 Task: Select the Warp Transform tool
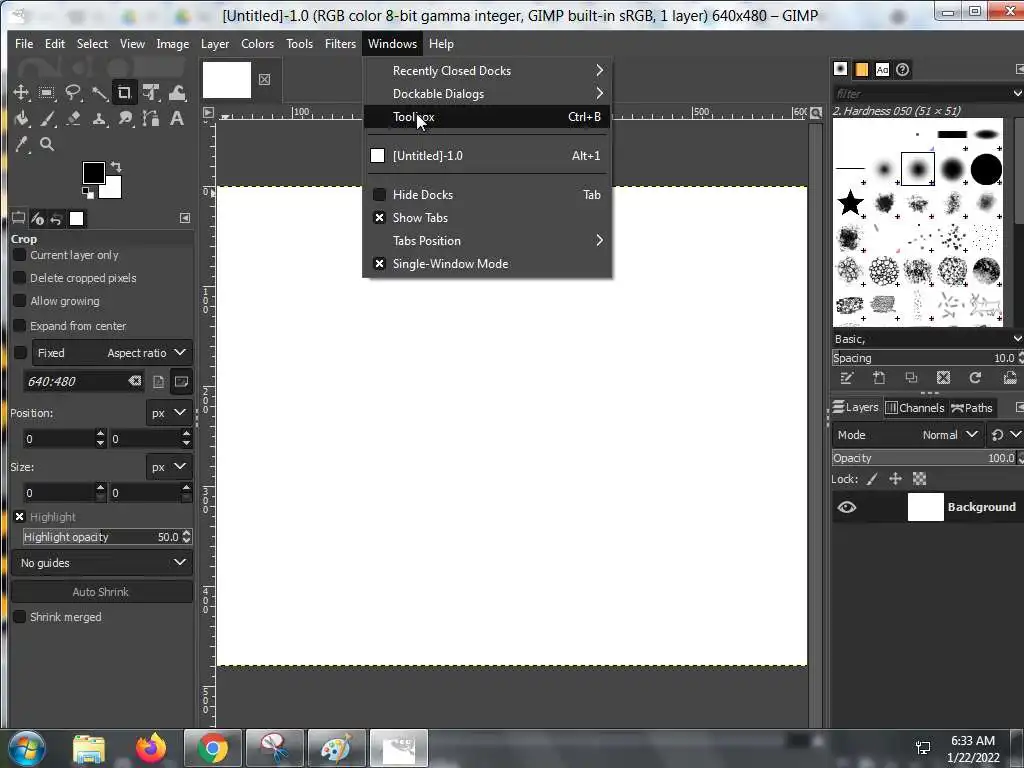(x=177, y=92)
